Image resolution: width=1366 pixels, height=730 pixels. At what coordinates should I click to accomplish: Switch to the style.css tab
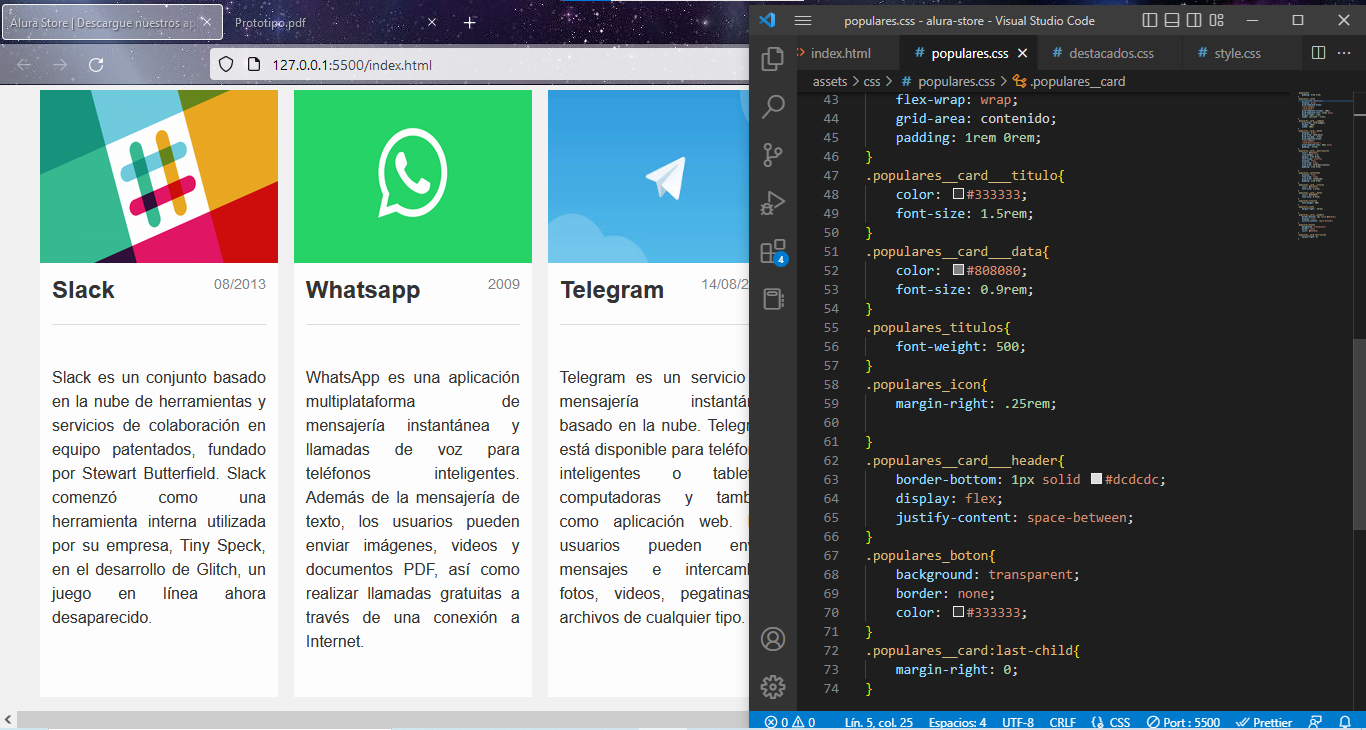[x=1237, y=54]
